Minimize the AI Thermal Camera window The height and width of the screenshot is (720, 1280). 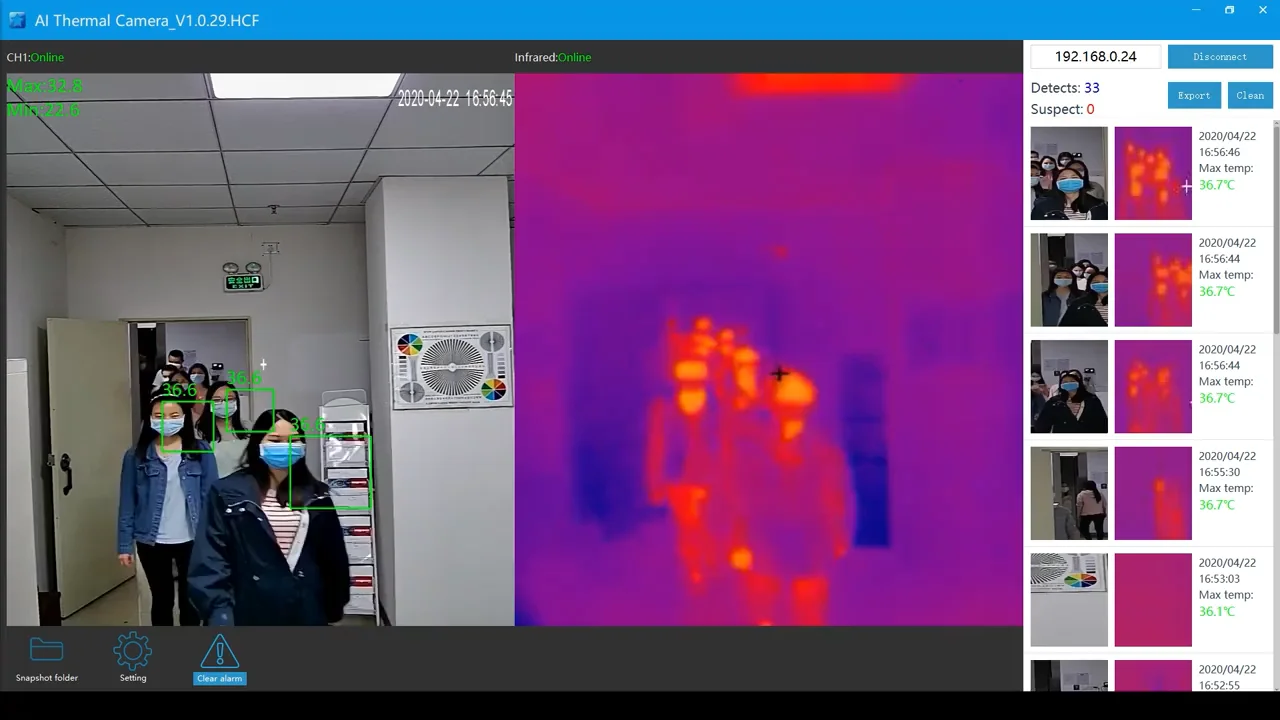tap(1196, 10)
